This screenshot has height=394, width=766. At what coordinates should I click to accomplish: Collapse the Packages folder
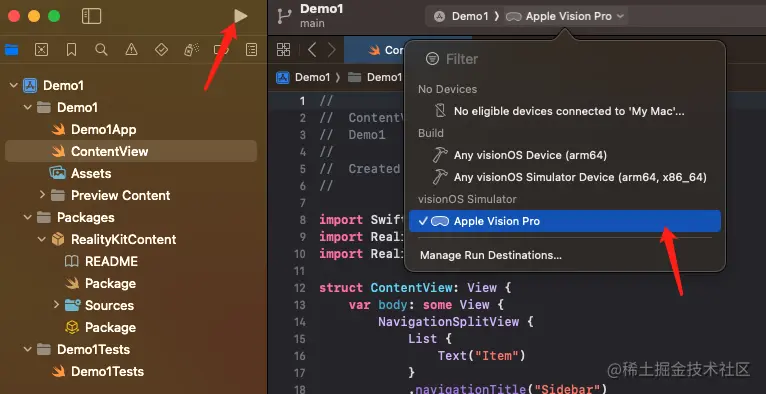28,217
